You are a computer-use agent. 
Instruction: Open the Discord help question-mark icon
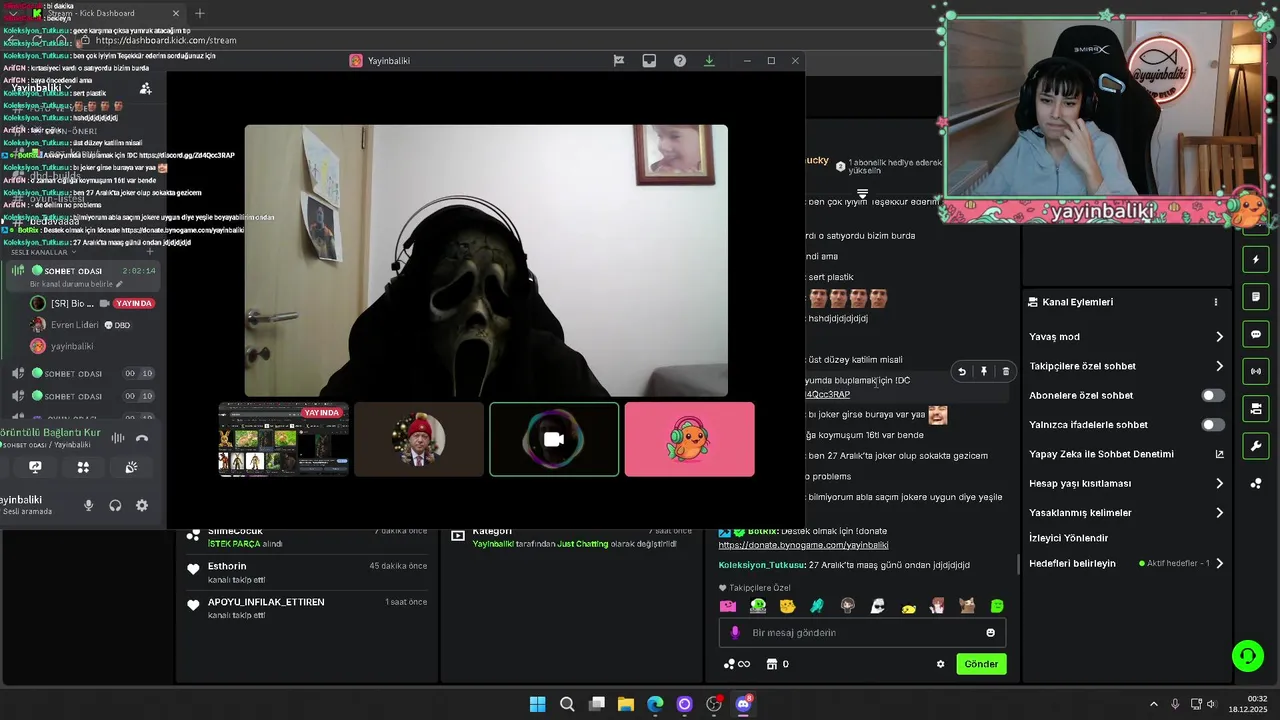point(680,61)
